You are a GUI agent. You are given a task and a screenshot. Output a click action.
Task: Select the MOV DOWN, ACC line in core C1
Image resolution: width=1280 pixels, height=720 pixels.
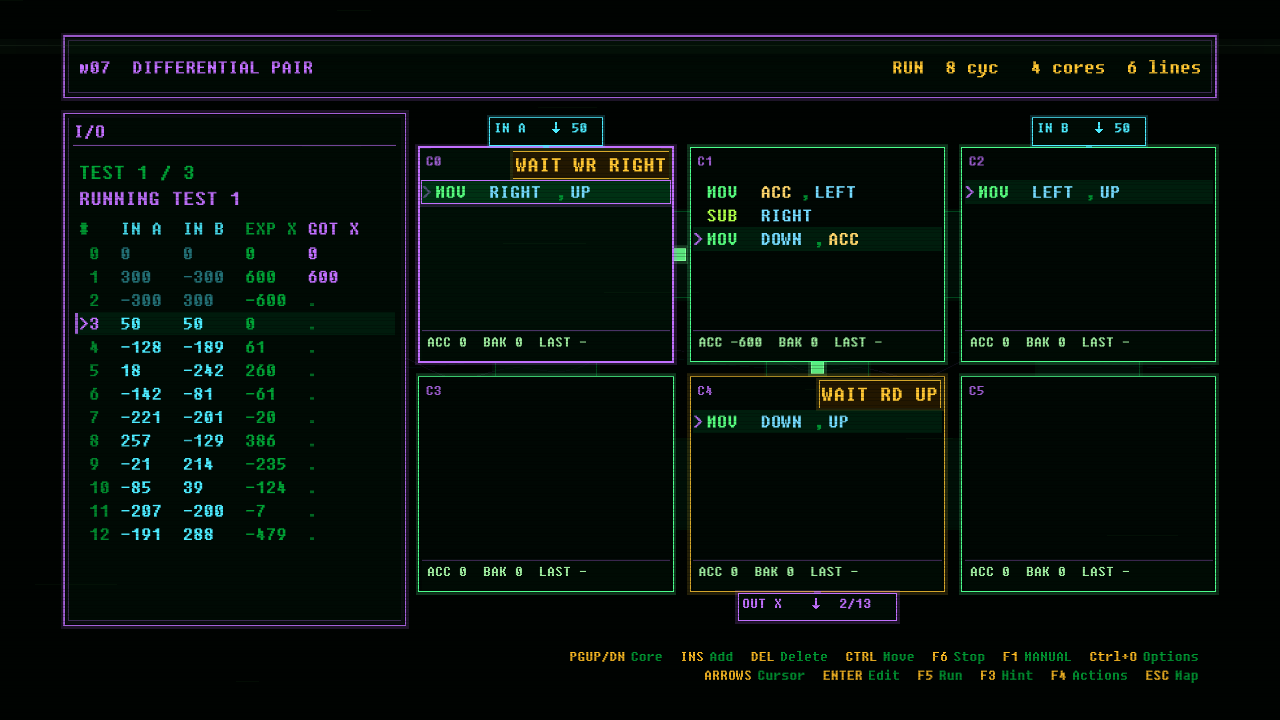pyautogui.click(x=817, y=239)
